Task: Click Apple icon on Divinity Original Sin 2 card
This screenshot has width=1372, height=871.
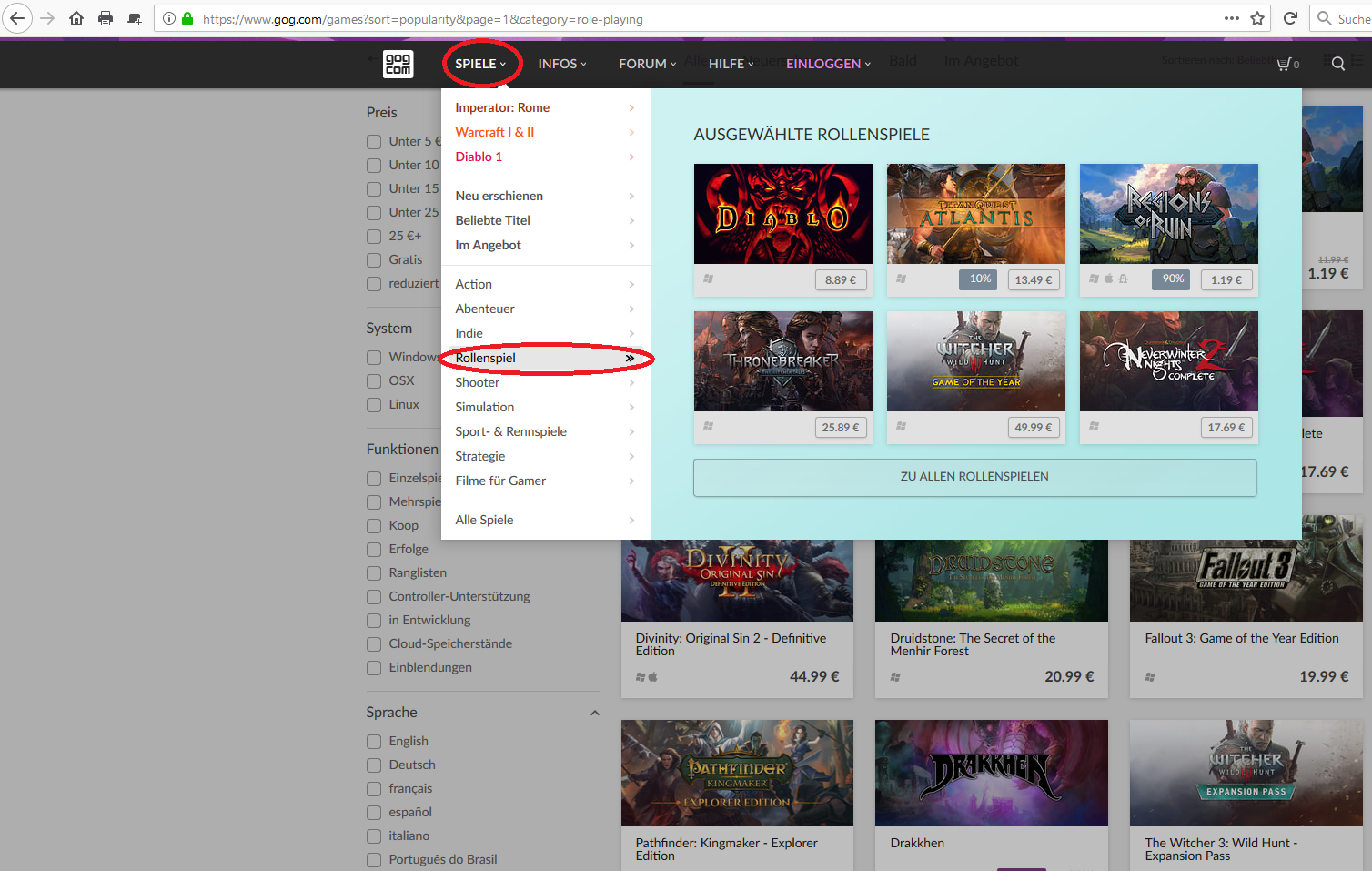Action: (653, 677)
